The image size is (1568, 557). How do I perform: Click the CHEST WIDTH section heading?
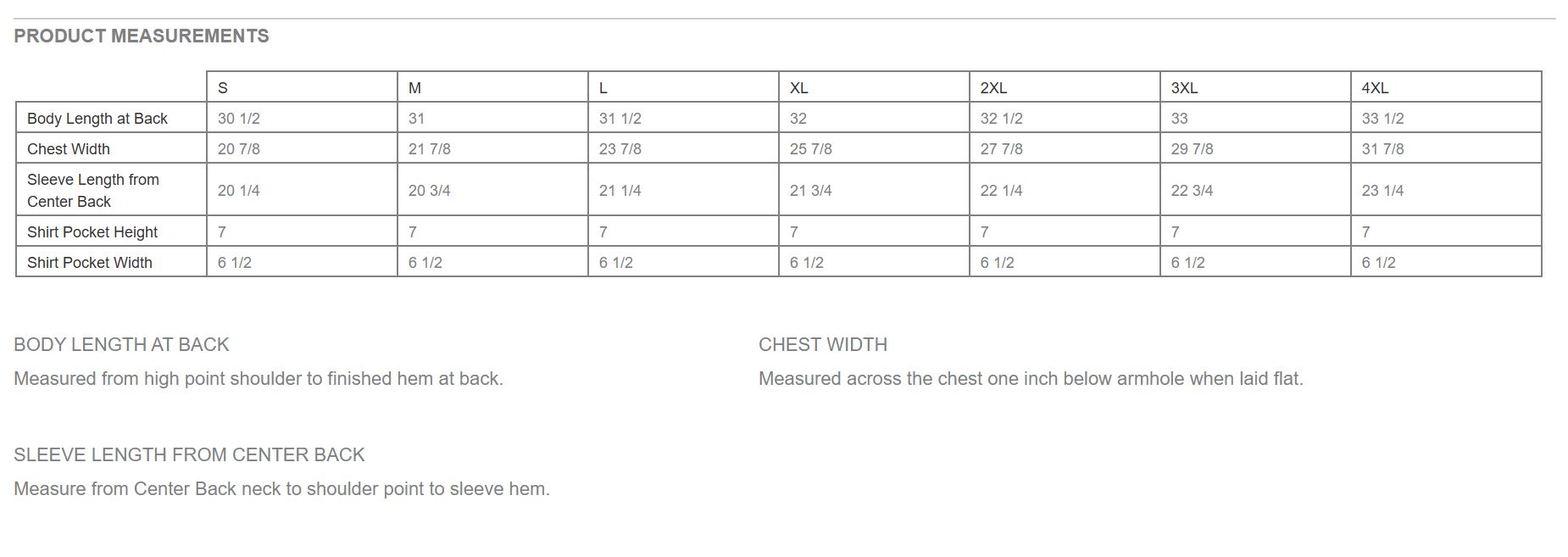[823, 344]
